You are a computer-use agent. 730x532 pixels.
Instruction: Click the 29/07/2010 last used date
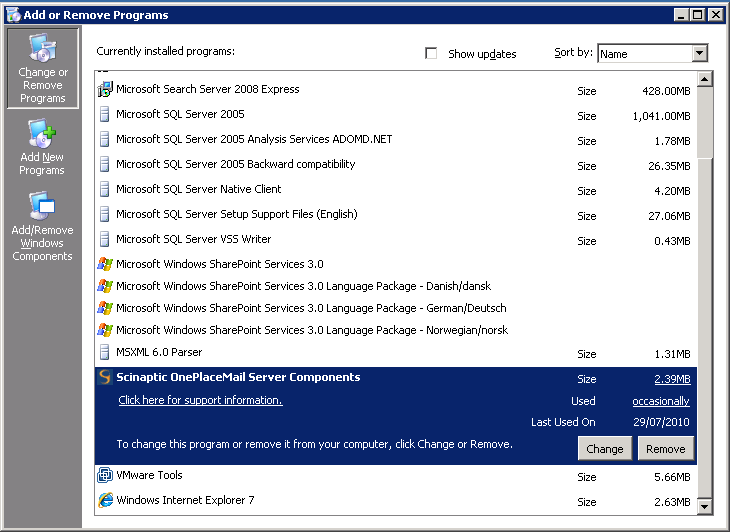pos(661,422)
